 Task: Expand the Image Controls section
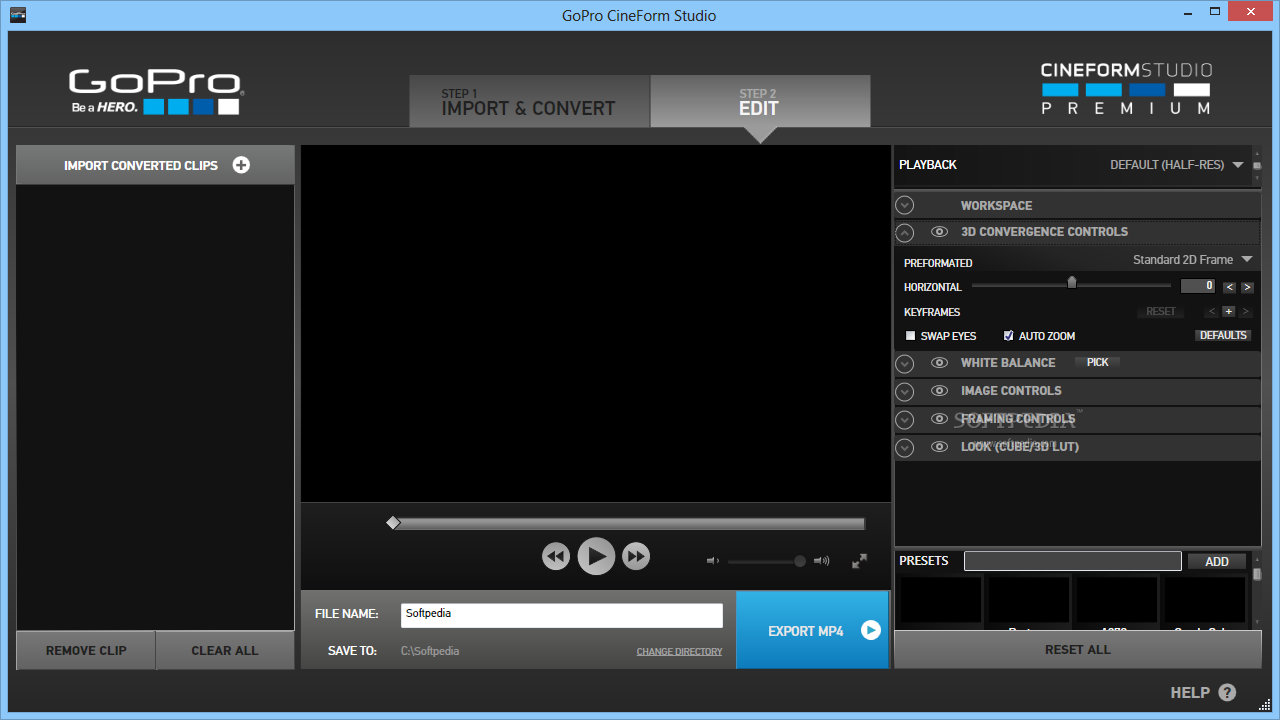(905, 392)
